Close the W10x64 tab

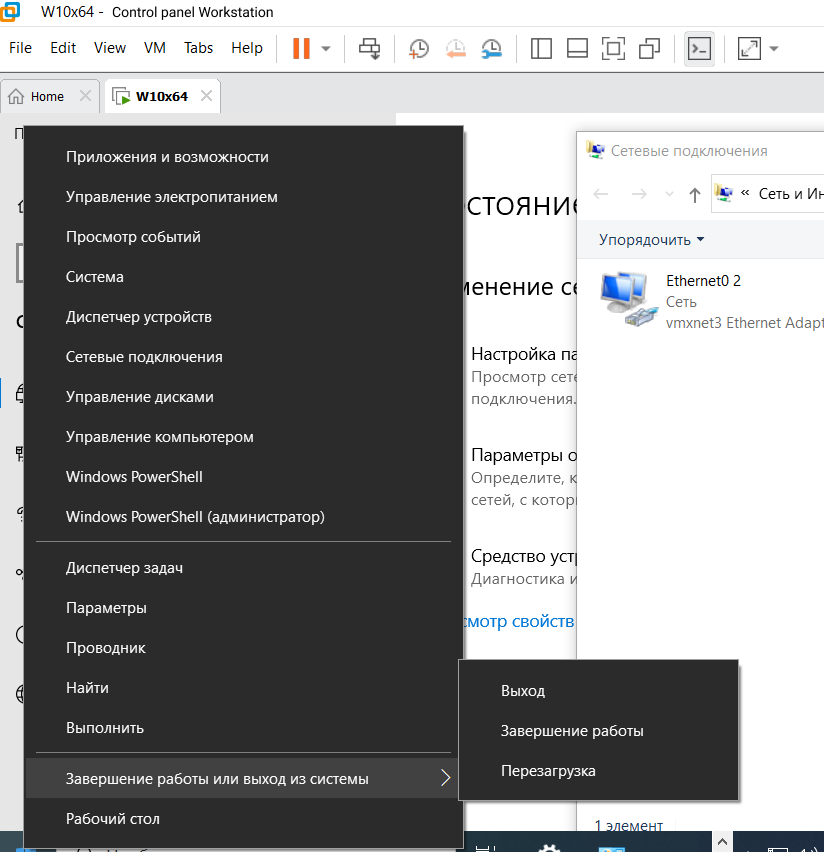point(207,97)
